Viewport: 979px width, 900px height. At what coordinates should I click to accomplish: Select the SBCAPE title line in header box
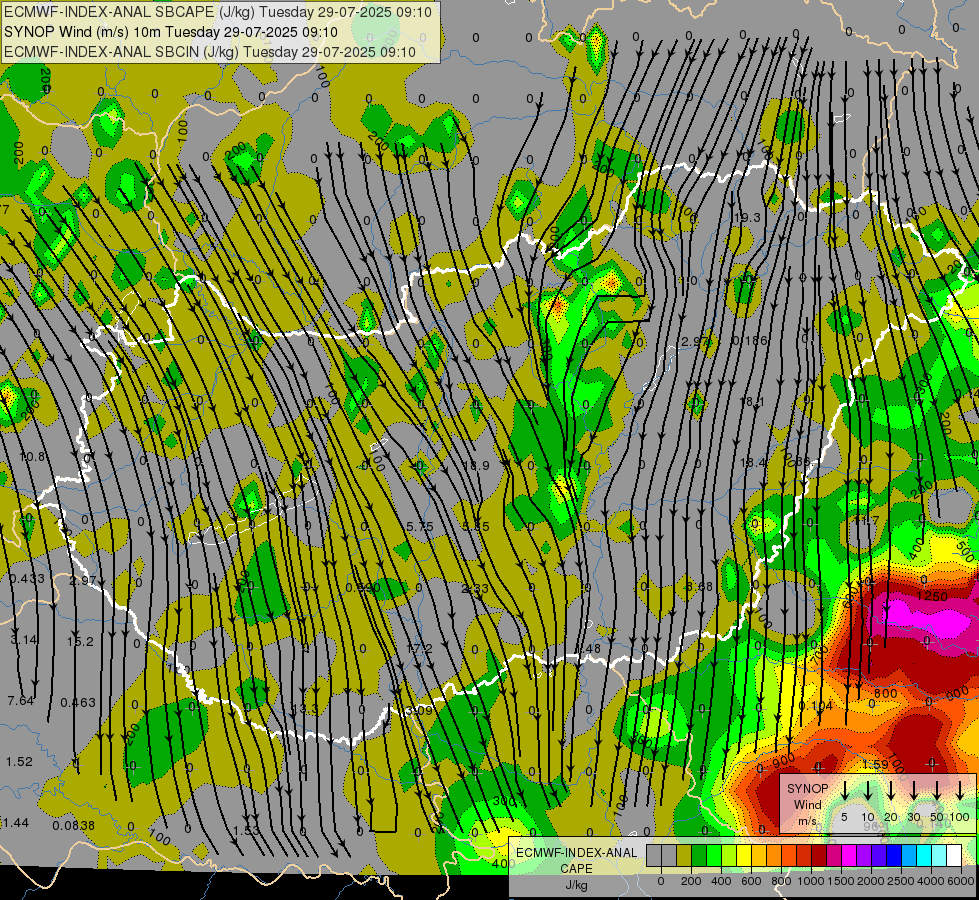coord(218,12)
